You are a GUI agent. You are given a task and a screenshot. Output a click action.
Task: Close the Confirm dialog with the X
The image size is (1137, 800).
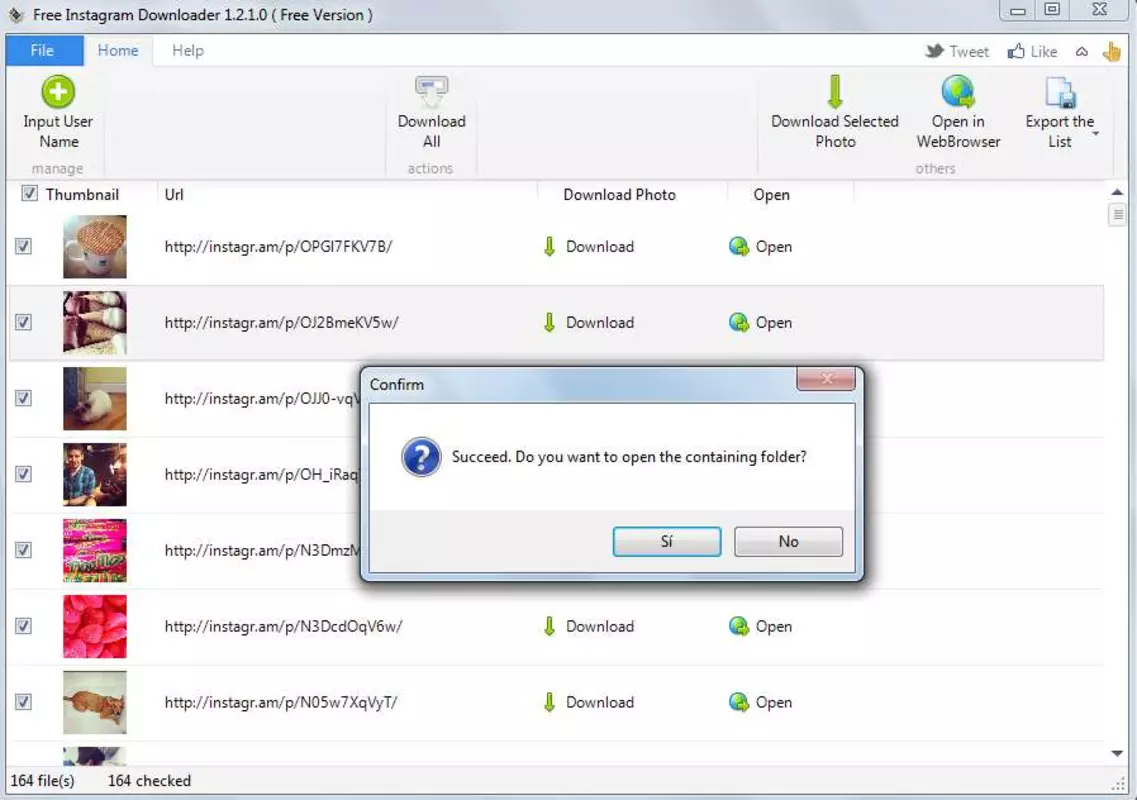[826, 379]
